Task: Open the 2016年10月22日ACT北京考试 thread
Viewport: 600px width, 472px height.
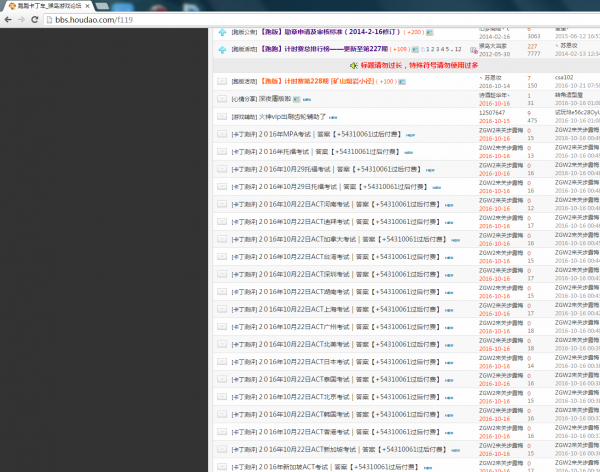Action: [349, 397]
